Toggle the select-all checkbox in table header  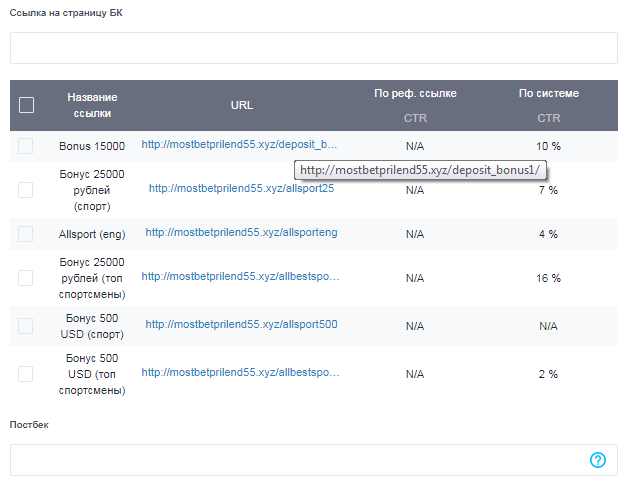tap(27, 105)
